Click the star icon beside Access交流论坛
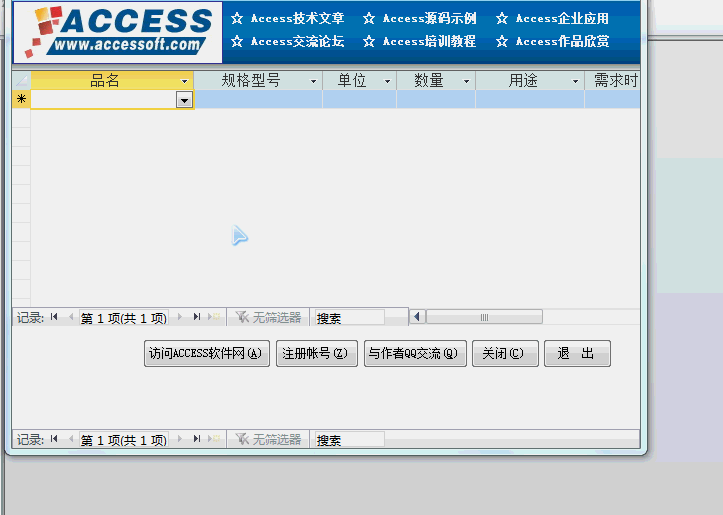 (237, 41)
